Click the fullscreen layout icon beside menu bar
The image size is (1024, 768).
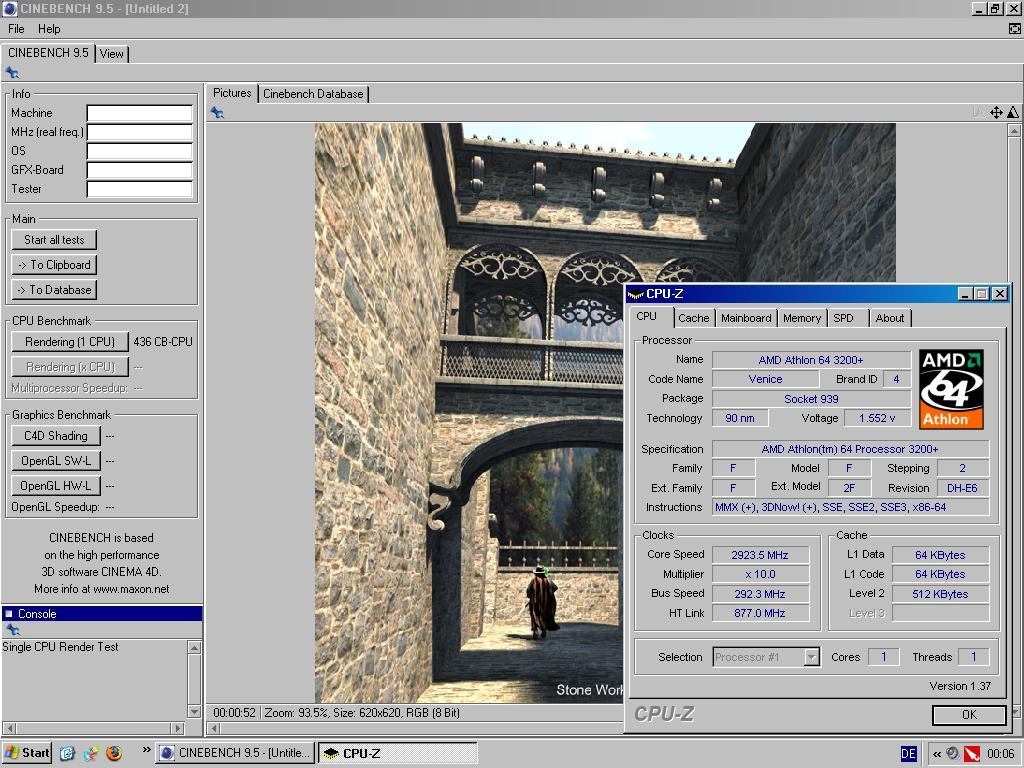pyautogui.click(x=1014, y=29)
